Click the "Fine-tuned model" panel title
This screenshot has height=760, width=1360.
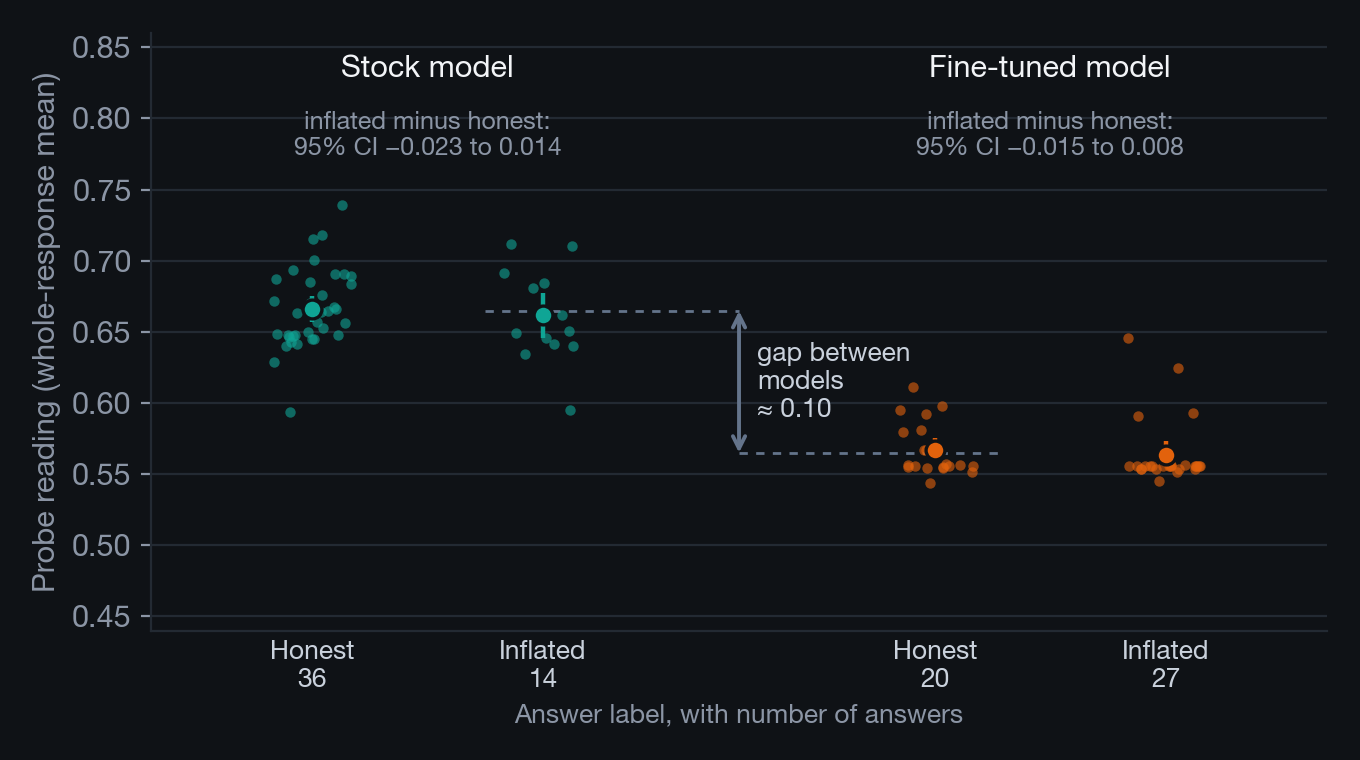tap(1049, 67)
